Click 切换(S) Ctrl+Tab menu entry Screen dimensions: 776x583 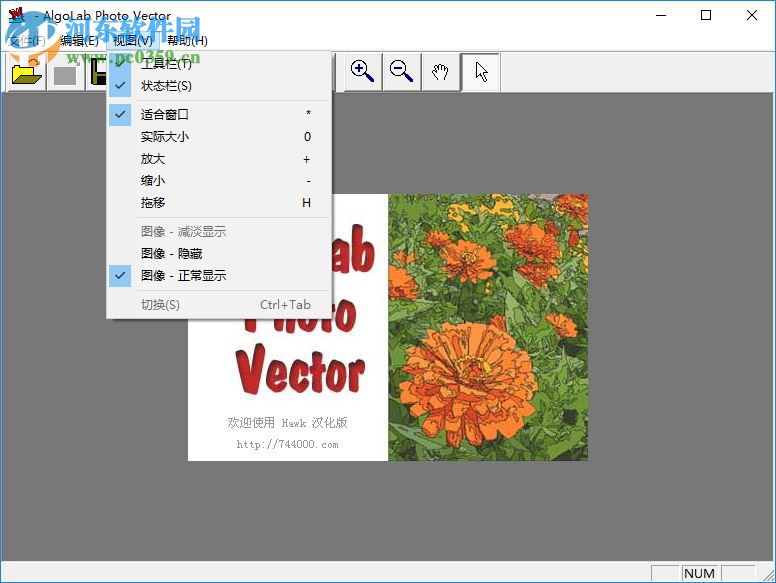click(219, 305)
